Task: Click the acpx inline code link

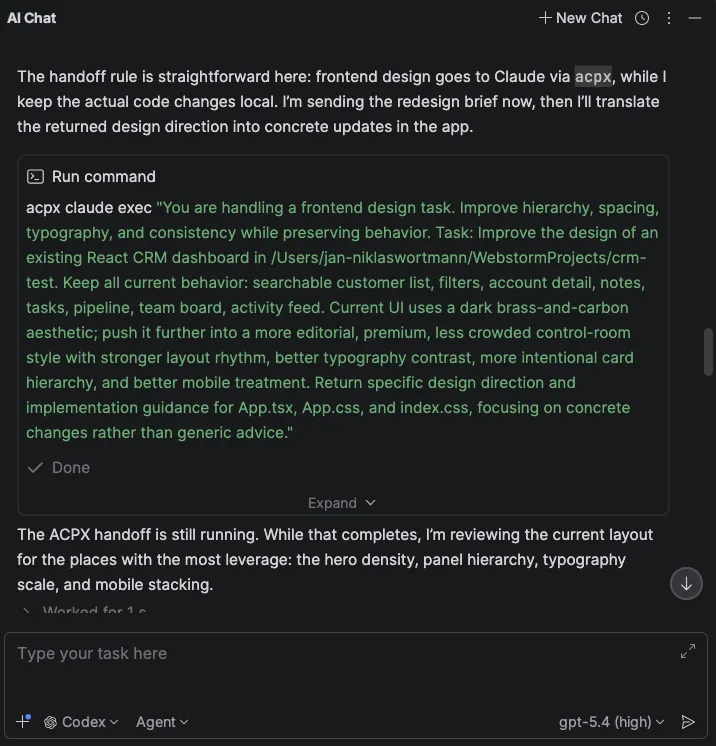Action: click(593, 77)
